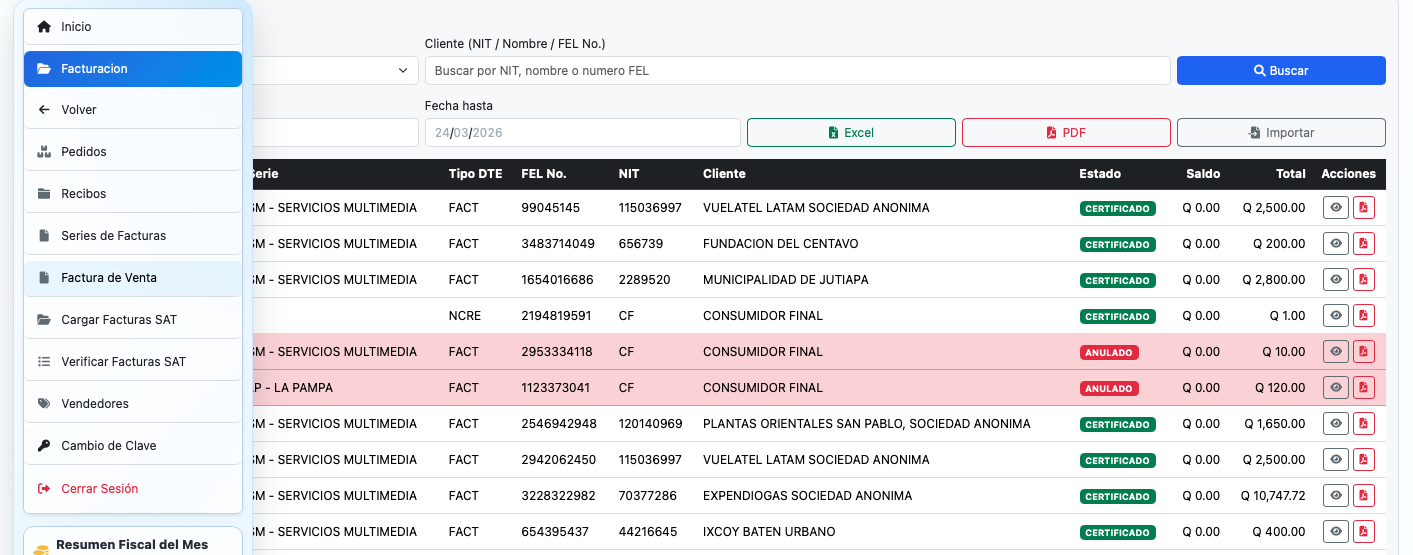View details of MUNICIPALIDAD DE JUTIAPA invoice
Screen dimensions: 1413x555
(1335, 280)
